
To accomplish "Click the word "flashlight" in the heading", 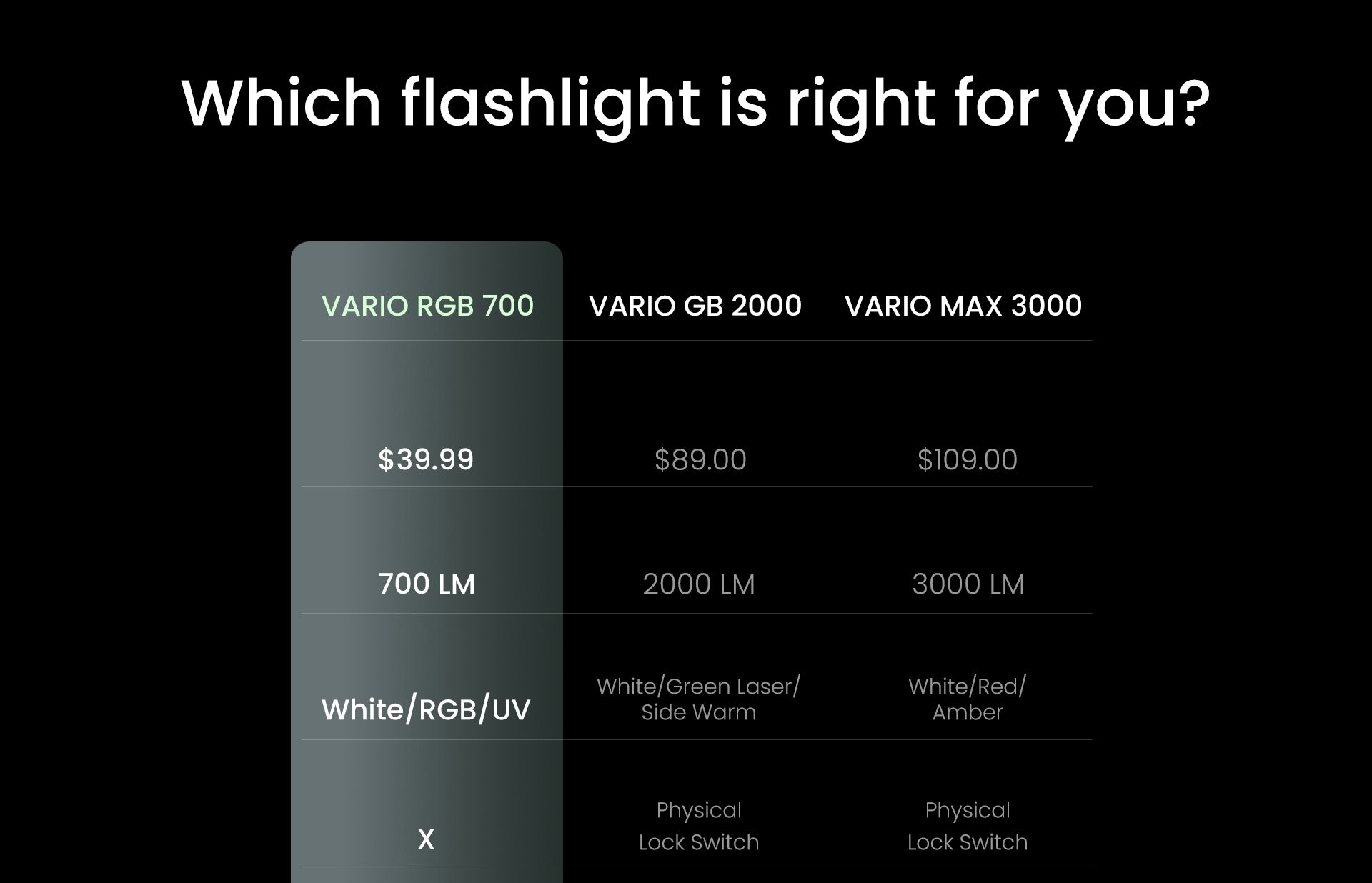I will pos(550,104).
